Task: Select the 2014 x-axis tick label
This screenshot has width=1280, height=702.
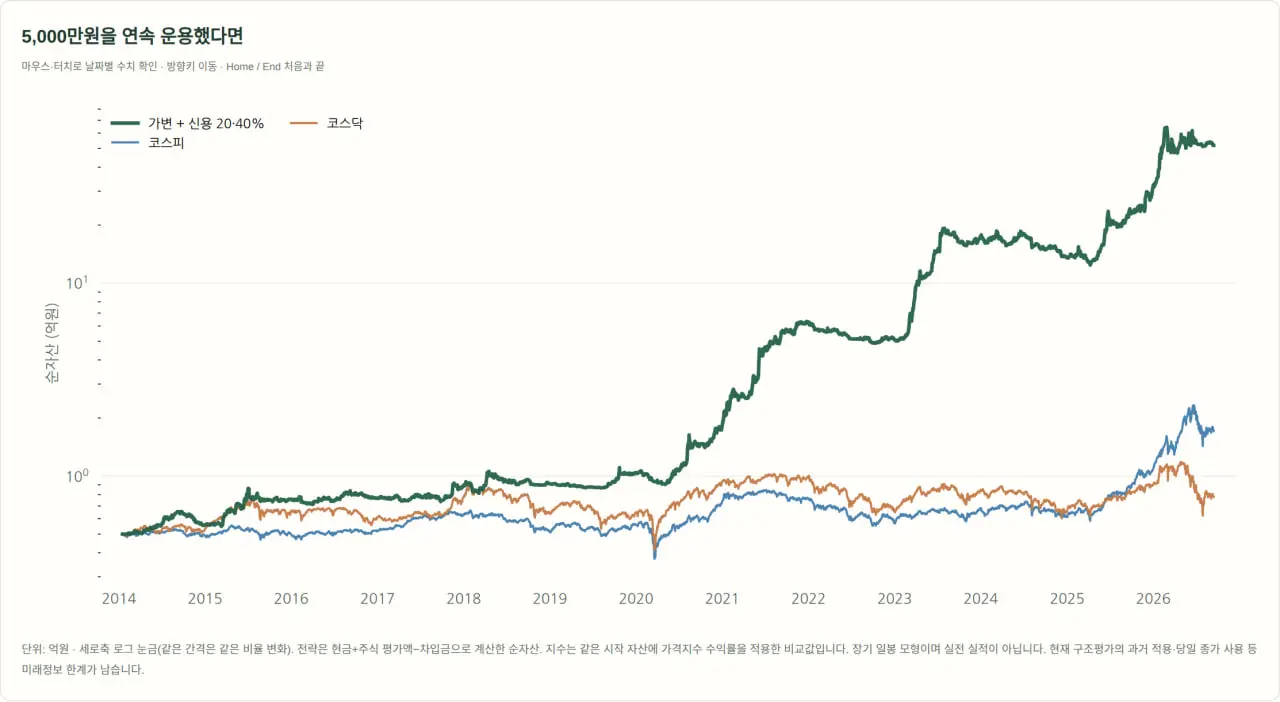Action: [119, 599]
